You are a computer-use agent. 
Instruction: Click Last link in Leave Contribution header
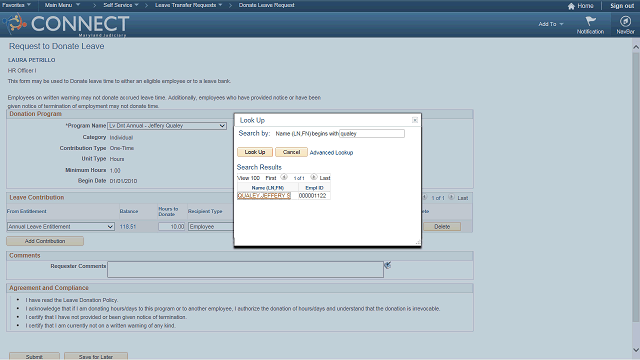pos(462,198)
